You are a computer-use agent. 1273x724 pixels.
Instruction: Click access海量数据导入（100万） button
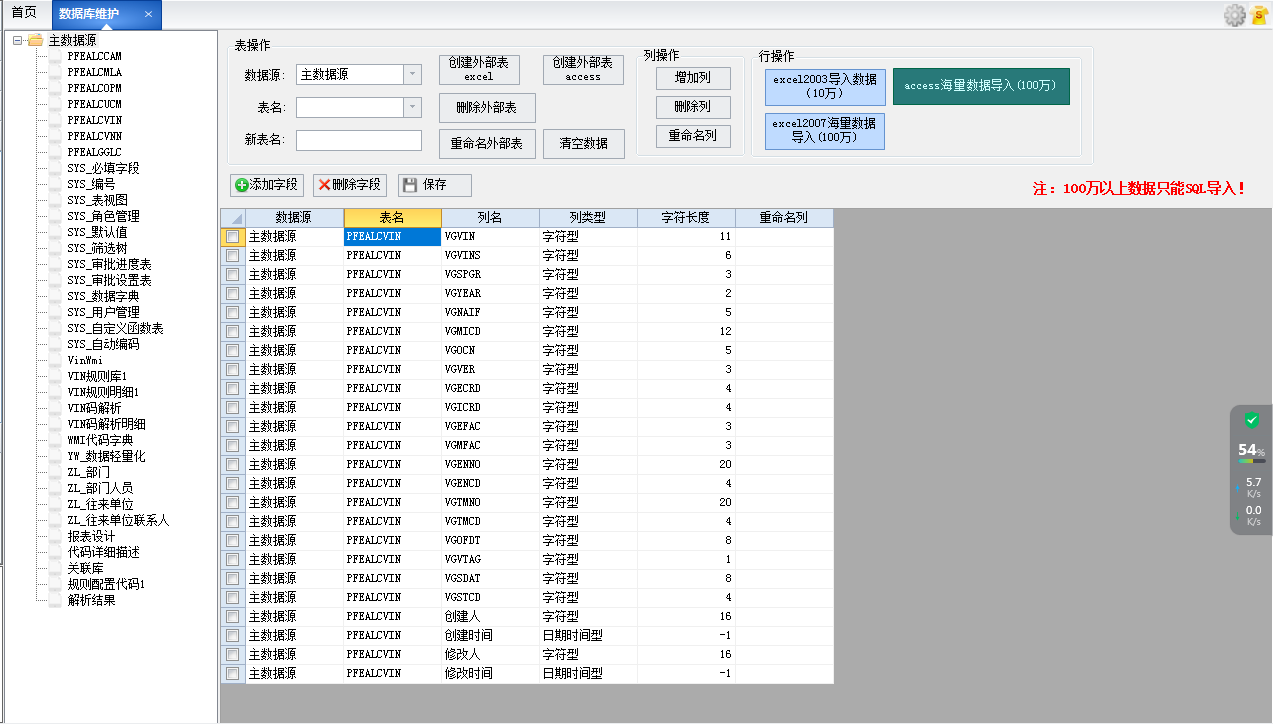tap(981, 86)
